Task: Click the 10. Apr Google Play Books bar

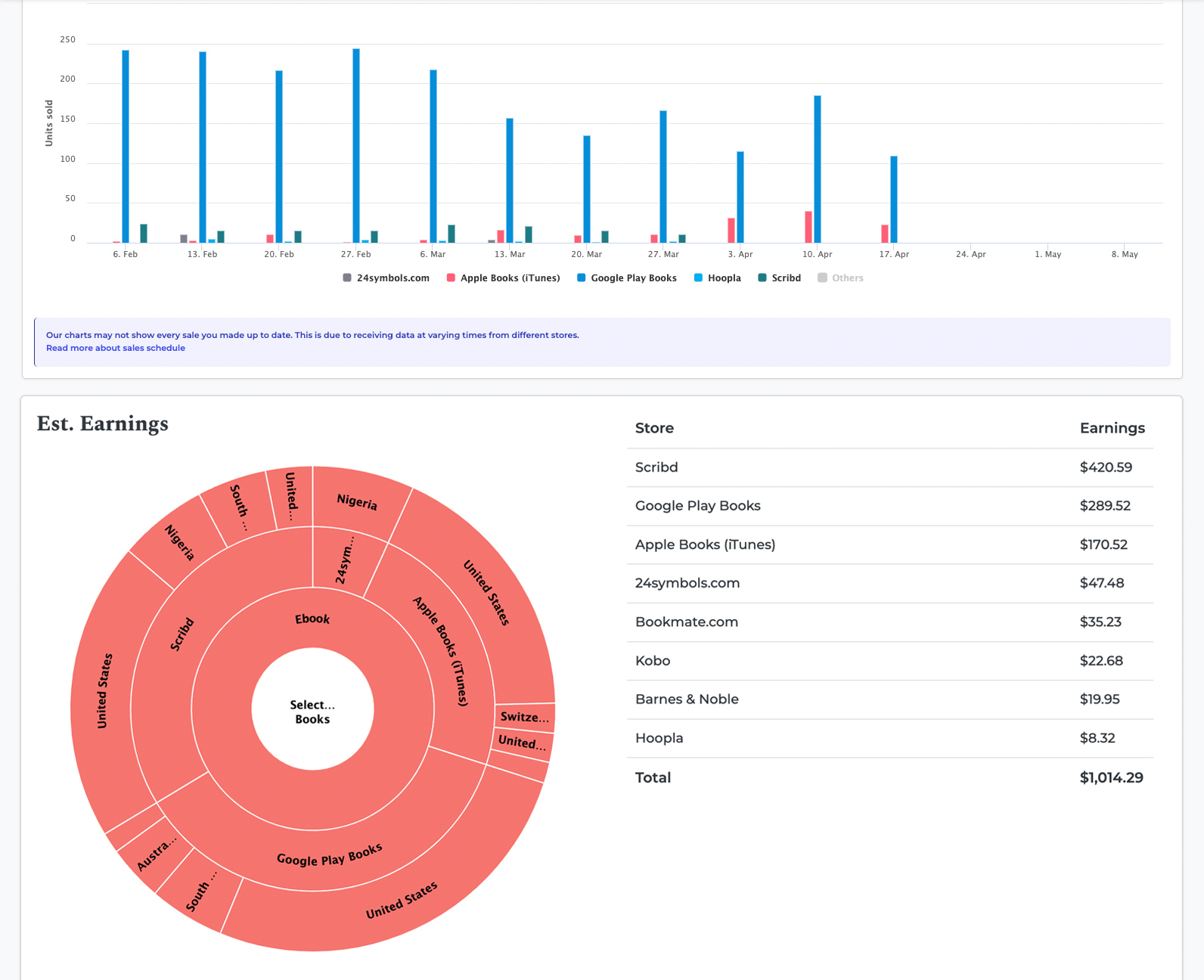Action: tap(818, 169)
